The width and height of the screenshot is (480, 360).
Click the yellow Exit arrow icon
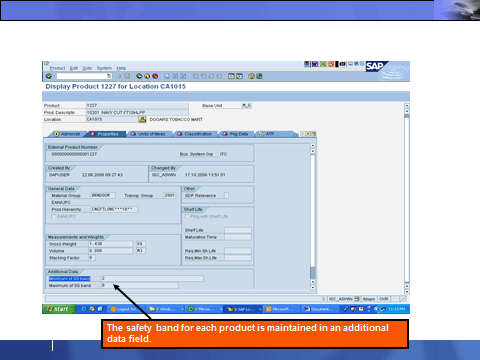tap(147, 76)
